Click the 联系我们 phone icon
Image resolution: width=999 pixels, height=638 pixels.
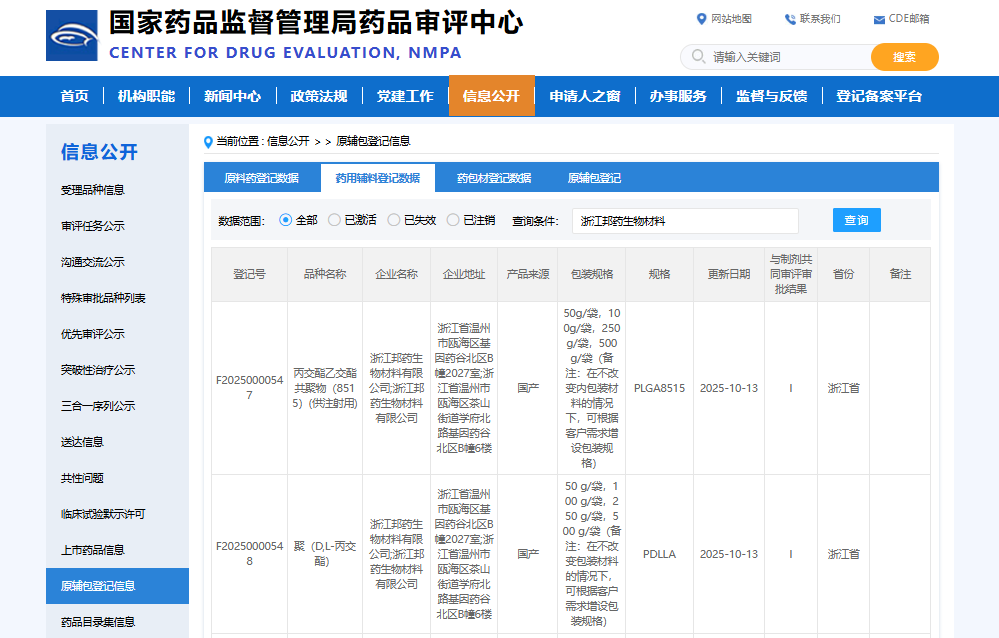click(790, 19)
